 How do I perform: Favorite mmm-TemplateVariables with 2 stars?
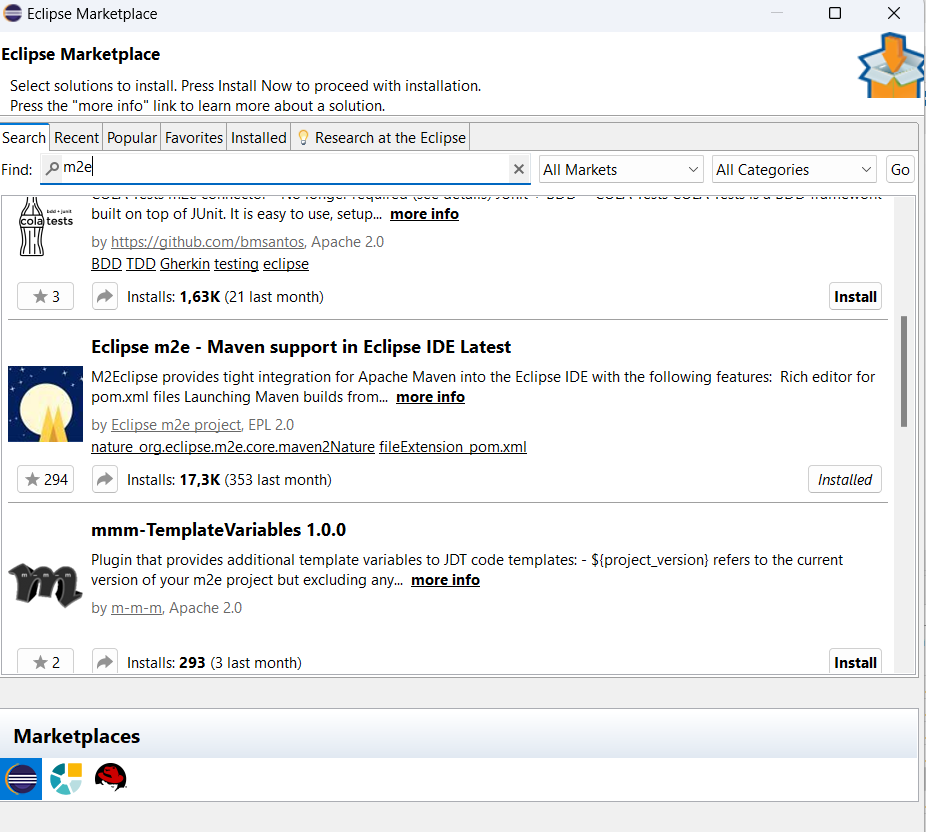click(45, 662)
